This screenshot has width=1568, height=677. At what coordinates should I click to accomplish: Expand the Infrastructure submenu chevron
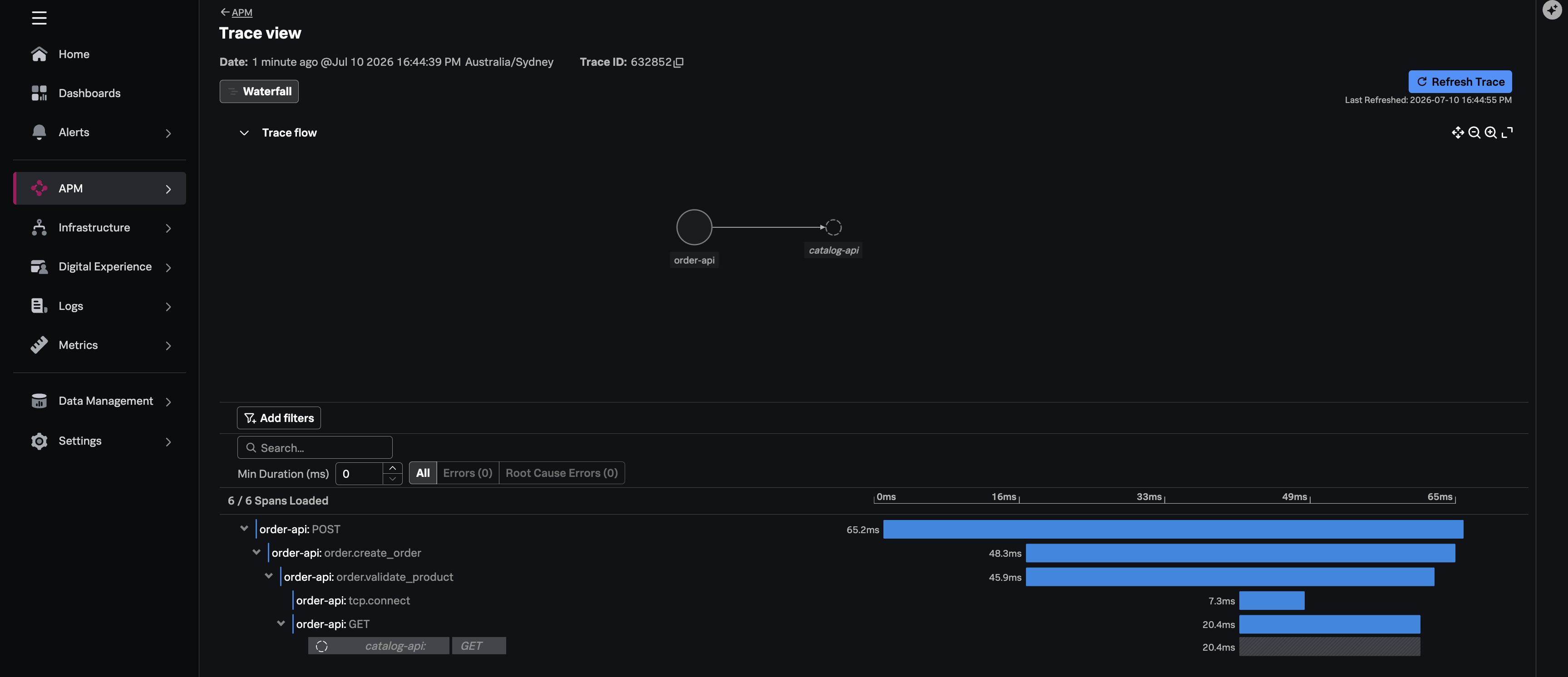tap(168, 228)
